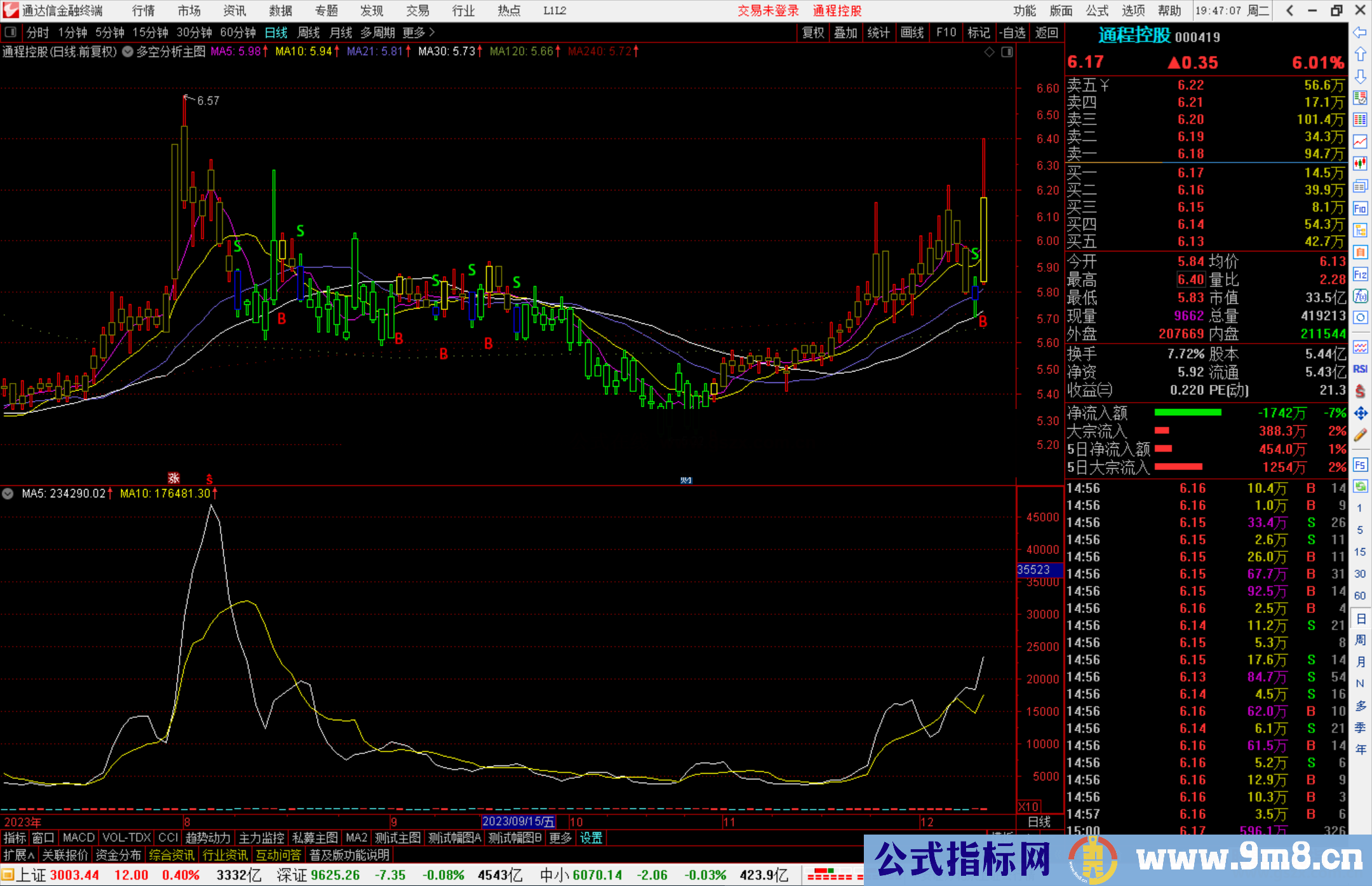Click the F12 icon in right sidebar

click(1360, 274)
